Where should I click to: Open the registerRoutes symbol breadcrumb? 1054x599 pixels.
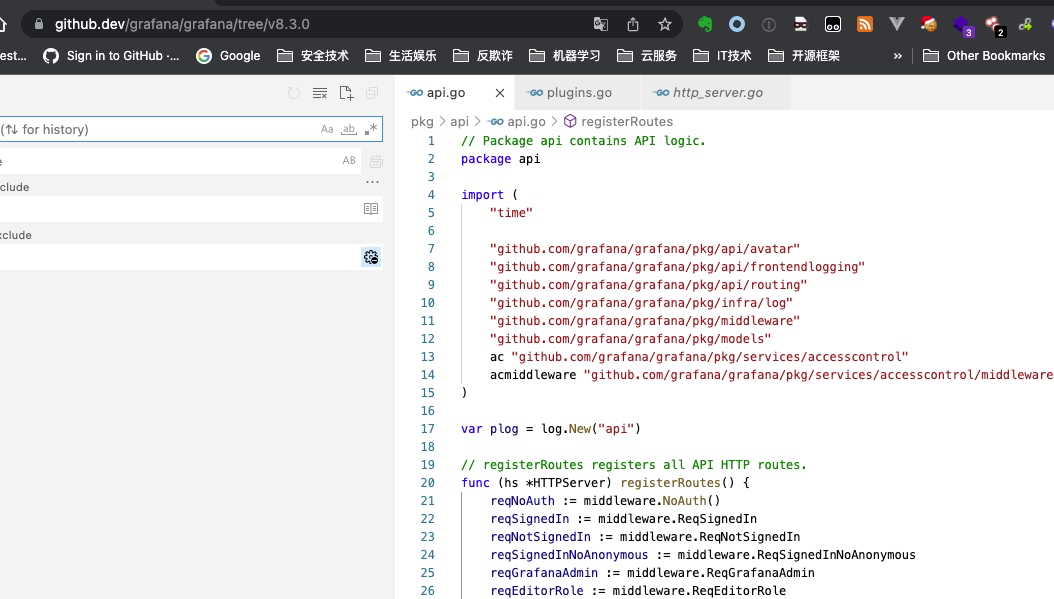[618, 122]
